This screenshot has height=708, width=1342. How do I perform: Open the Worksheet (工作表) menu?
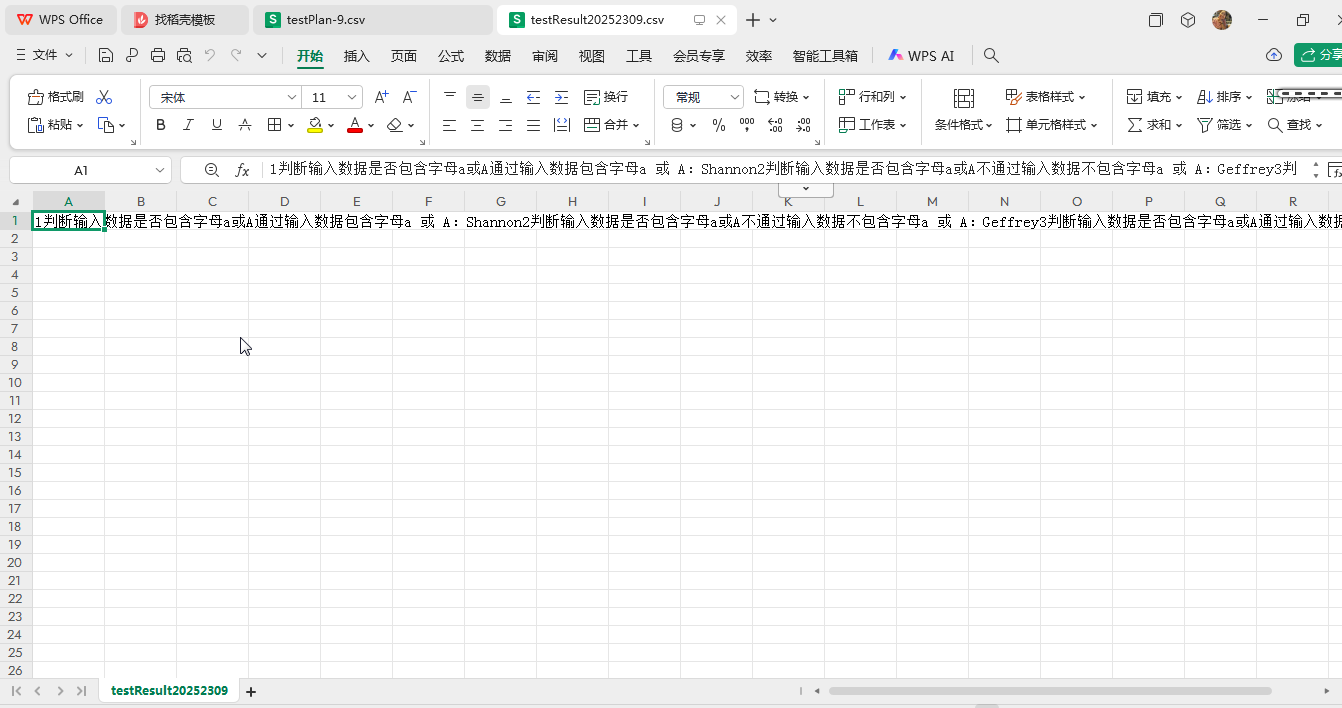click(872, 125)
